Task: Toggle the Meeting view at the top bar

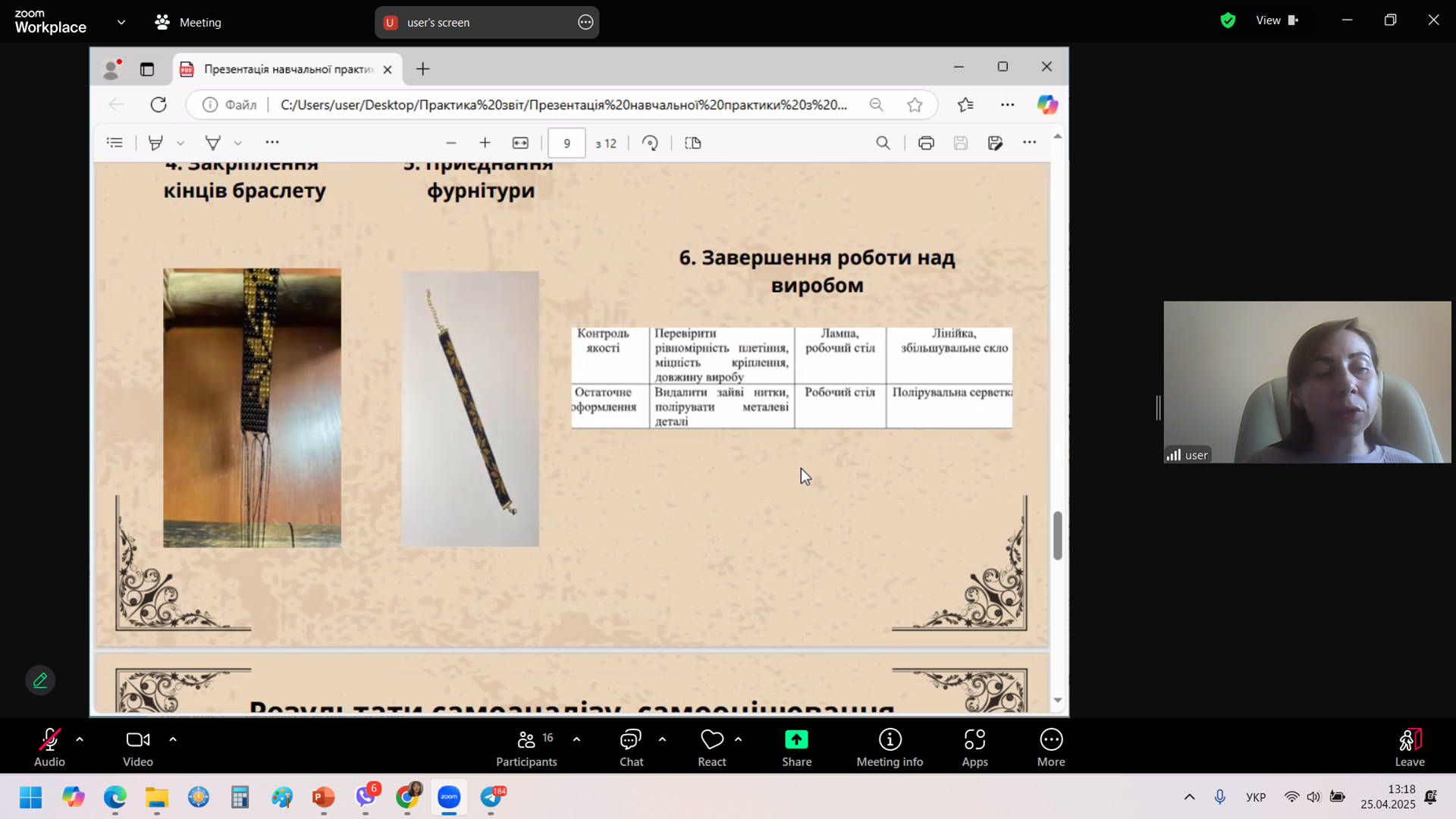Action: [188, 22]
